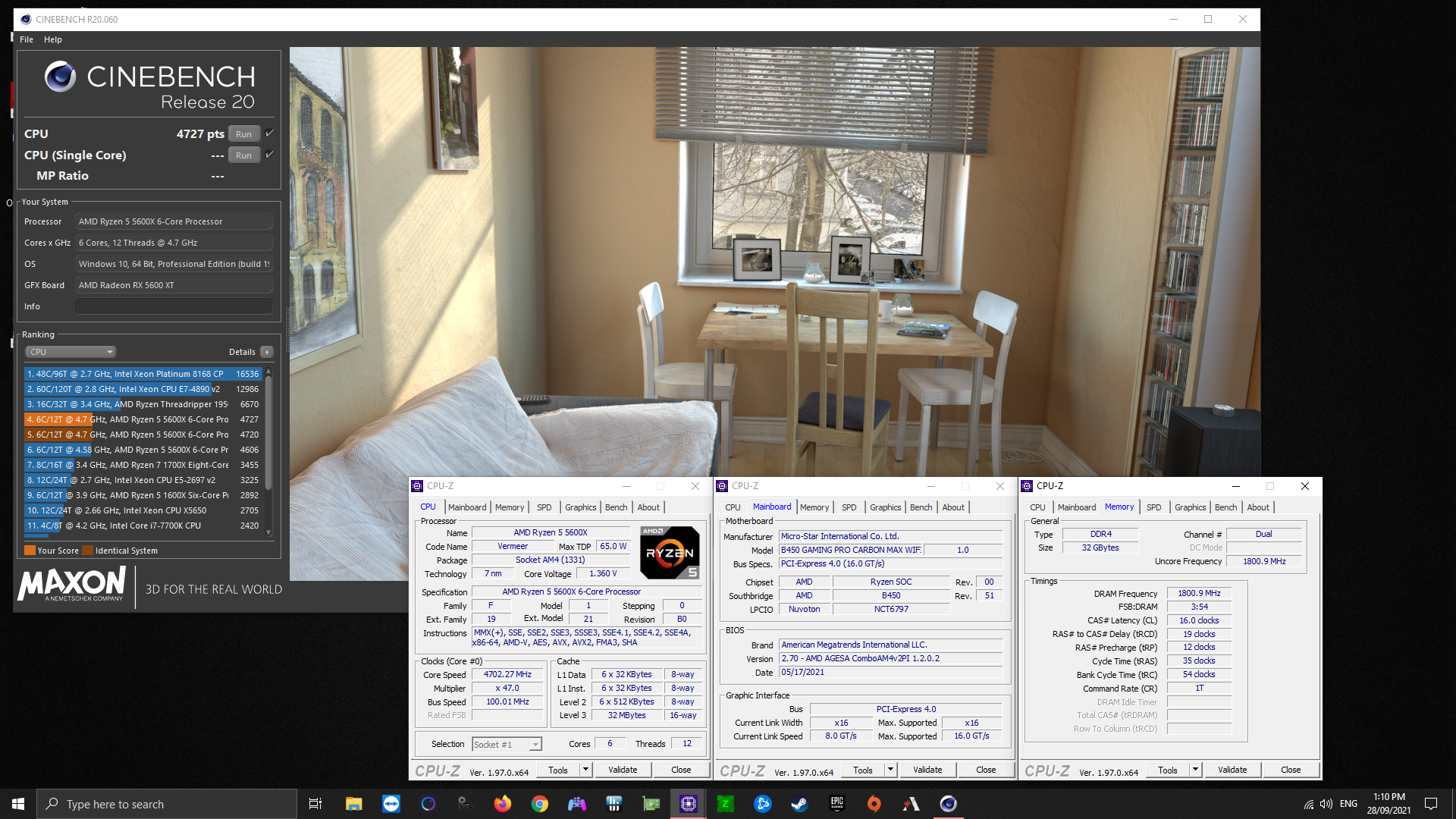Expand ranking Details arrow
This screenshot has width=1456, height=819.
click(267, 352)
